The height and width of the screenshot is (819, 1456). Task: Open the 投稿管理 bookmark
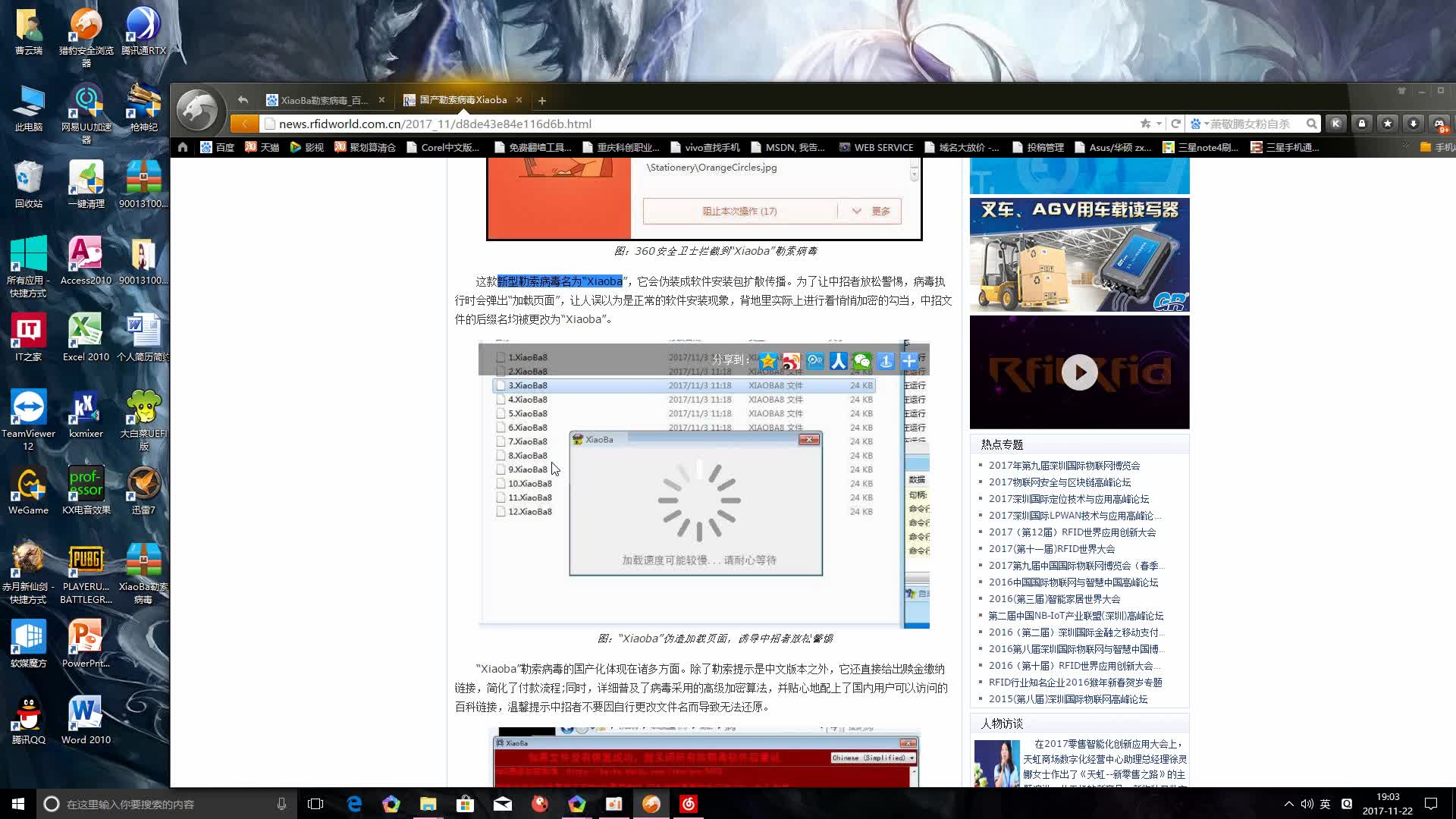click(x=1038, y=147)
